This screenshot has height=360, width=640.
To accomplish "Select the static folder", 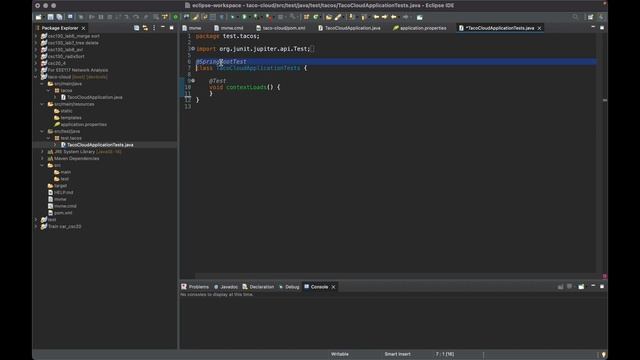I will point(67,111).
